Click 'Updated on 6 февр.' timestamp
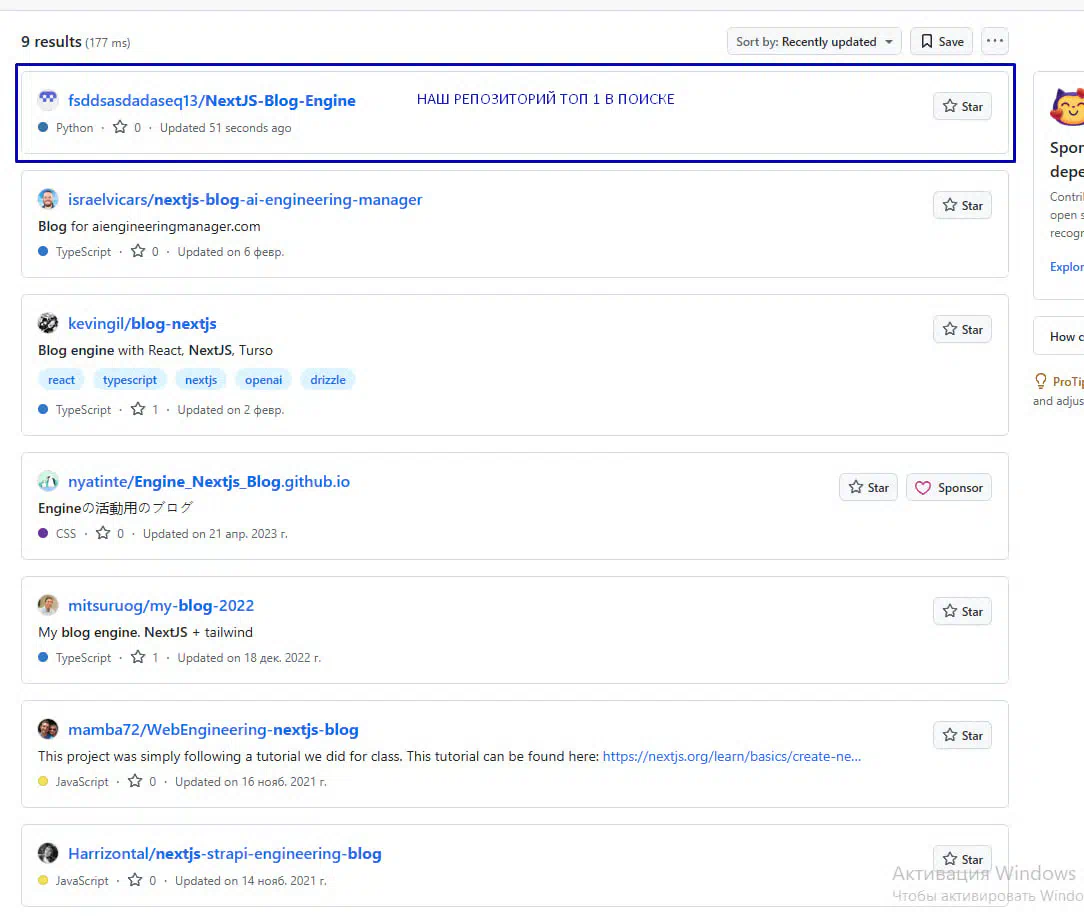The width and height of the screenshot is (1084, 916). (x=231, y=252)
